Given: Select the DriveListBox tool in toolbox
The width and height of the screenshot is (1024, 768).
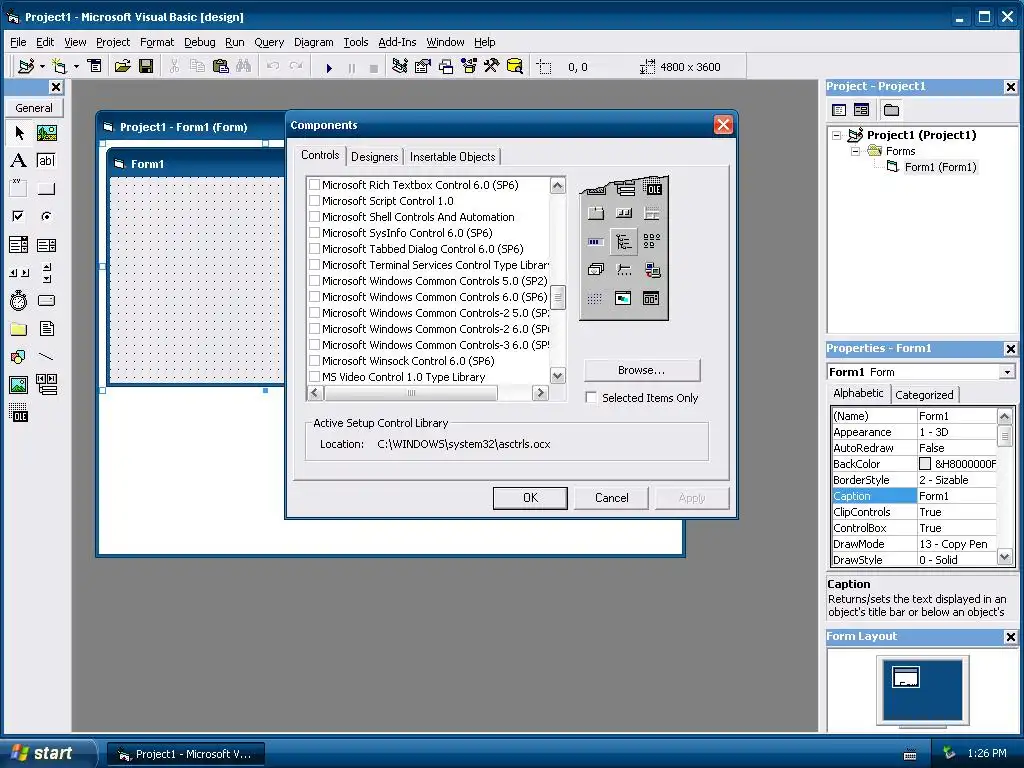Looking at the screenshot, I should tap(46, 300).
